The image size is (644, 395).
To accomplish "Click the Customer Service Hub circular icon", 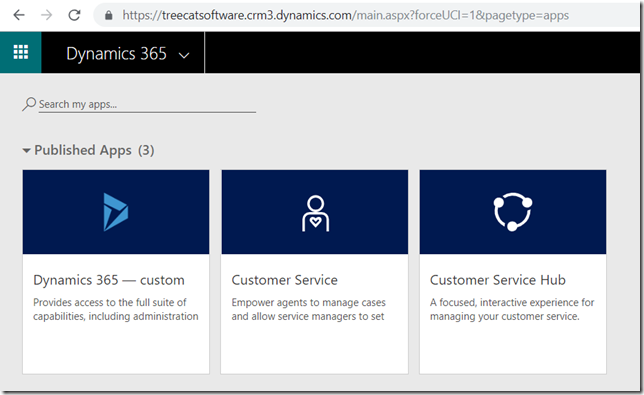I will point(513,211).
